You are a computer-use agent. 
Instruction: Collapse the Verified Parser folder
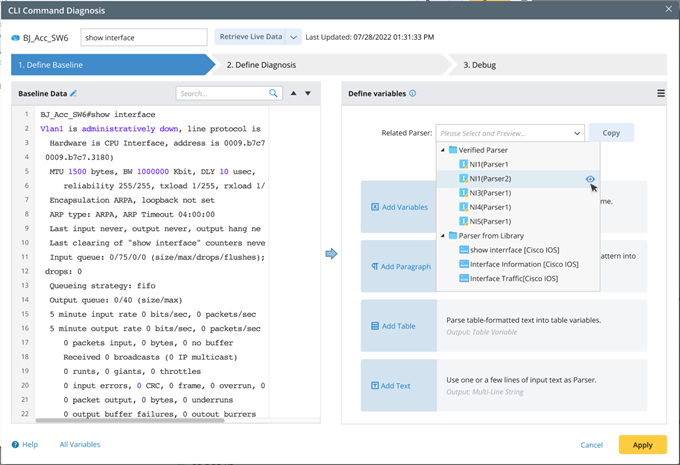[x=443, y=150]
